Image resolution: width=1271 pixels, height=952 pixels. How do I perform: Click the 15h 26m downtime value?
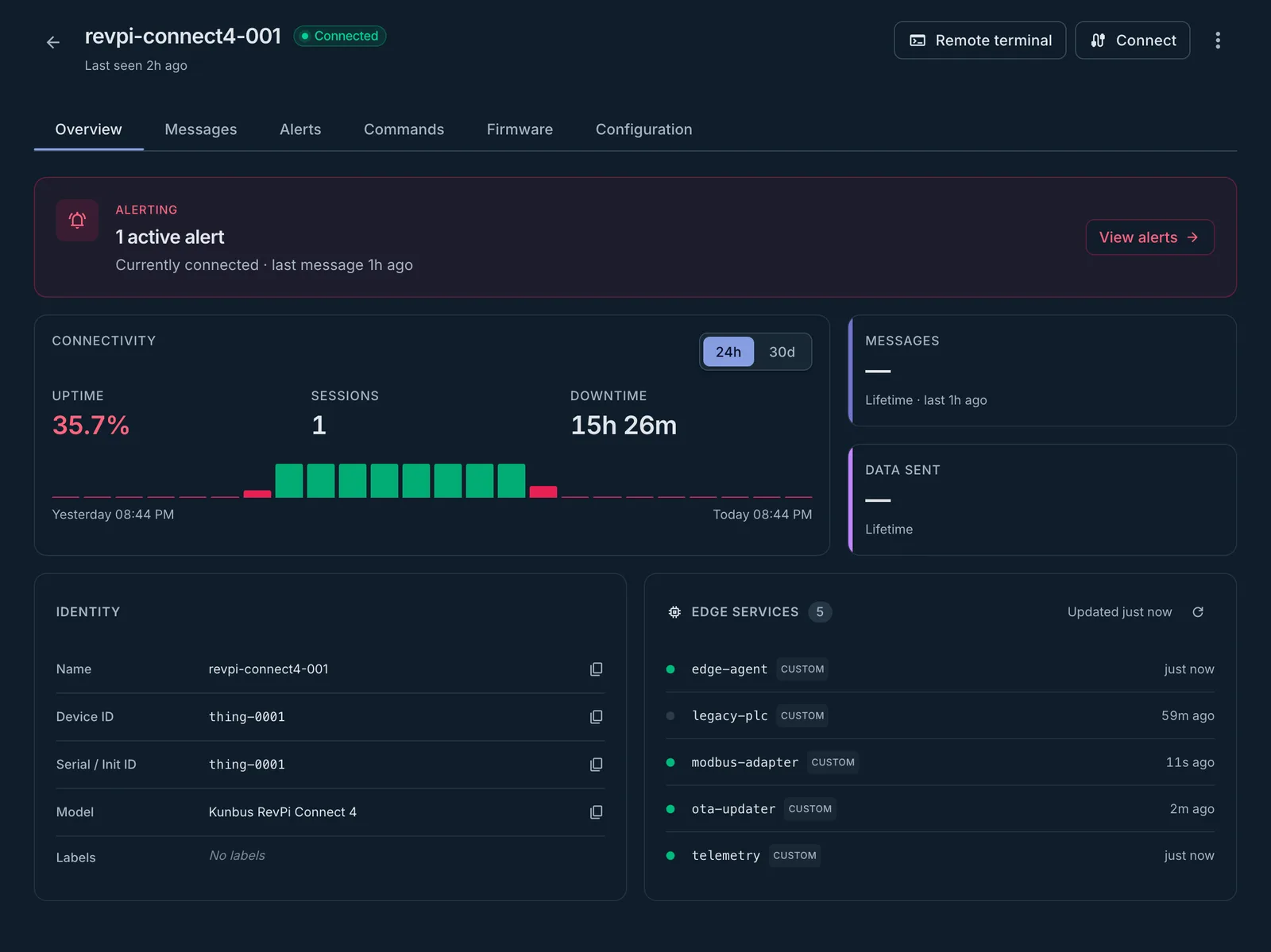coord(624,426)
